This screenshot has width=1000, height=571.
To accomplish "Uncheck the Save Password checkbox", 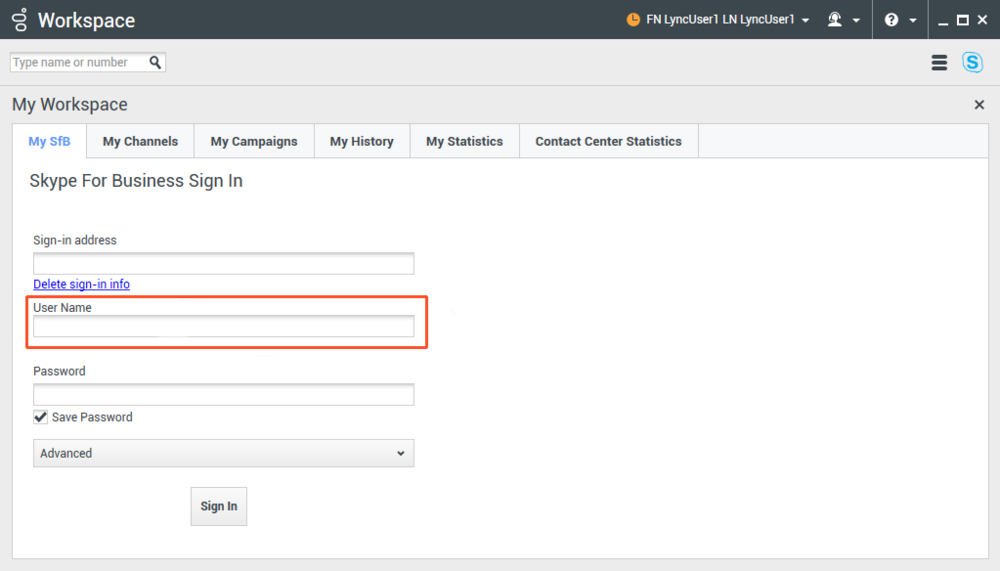I will point(40,417).
